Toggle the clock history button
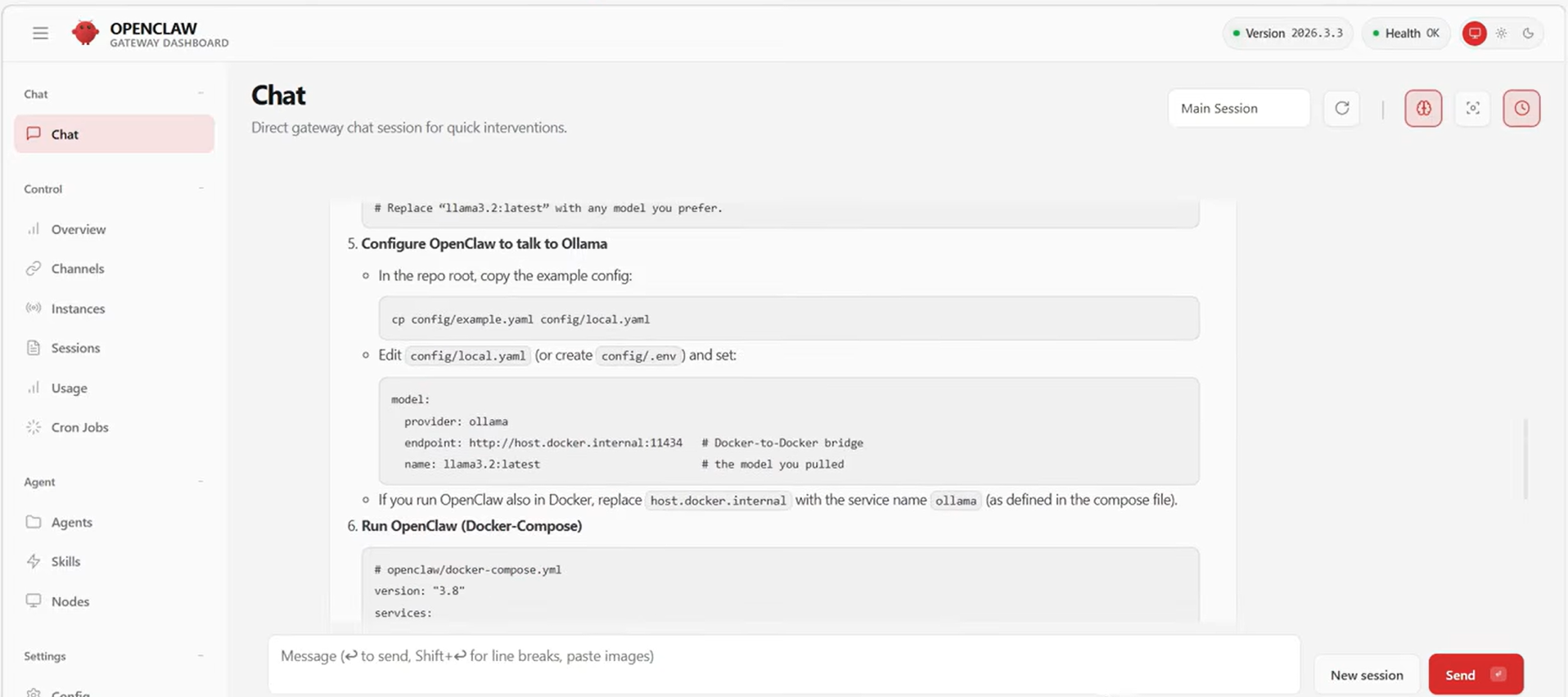The image size is (1568, 697). 1522,108
